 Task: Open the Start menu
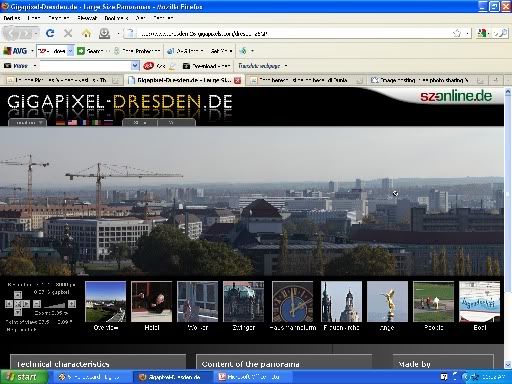(x=23, y=377)
